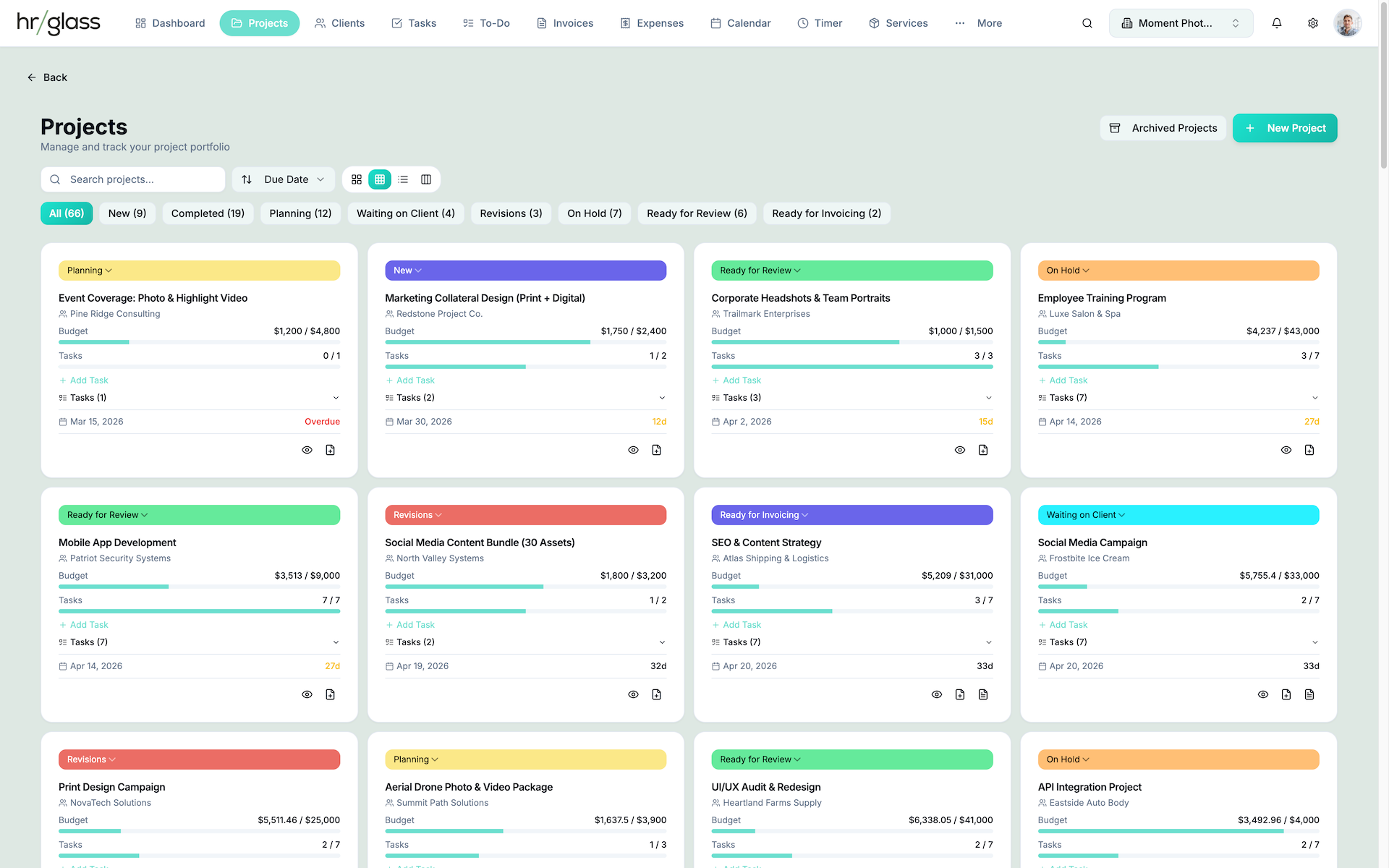Create invoice for Social Media Campaign

1286,694
